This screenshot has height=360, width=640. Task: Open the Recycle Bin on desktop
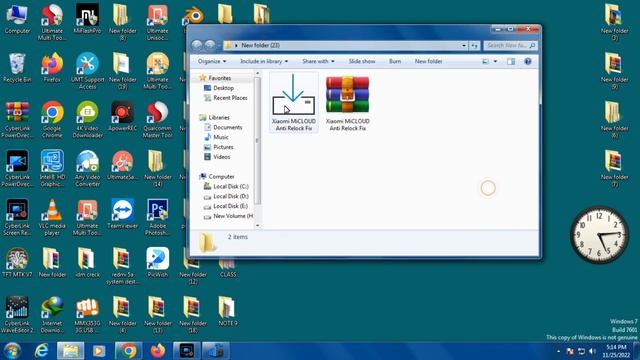click(17, 68)
